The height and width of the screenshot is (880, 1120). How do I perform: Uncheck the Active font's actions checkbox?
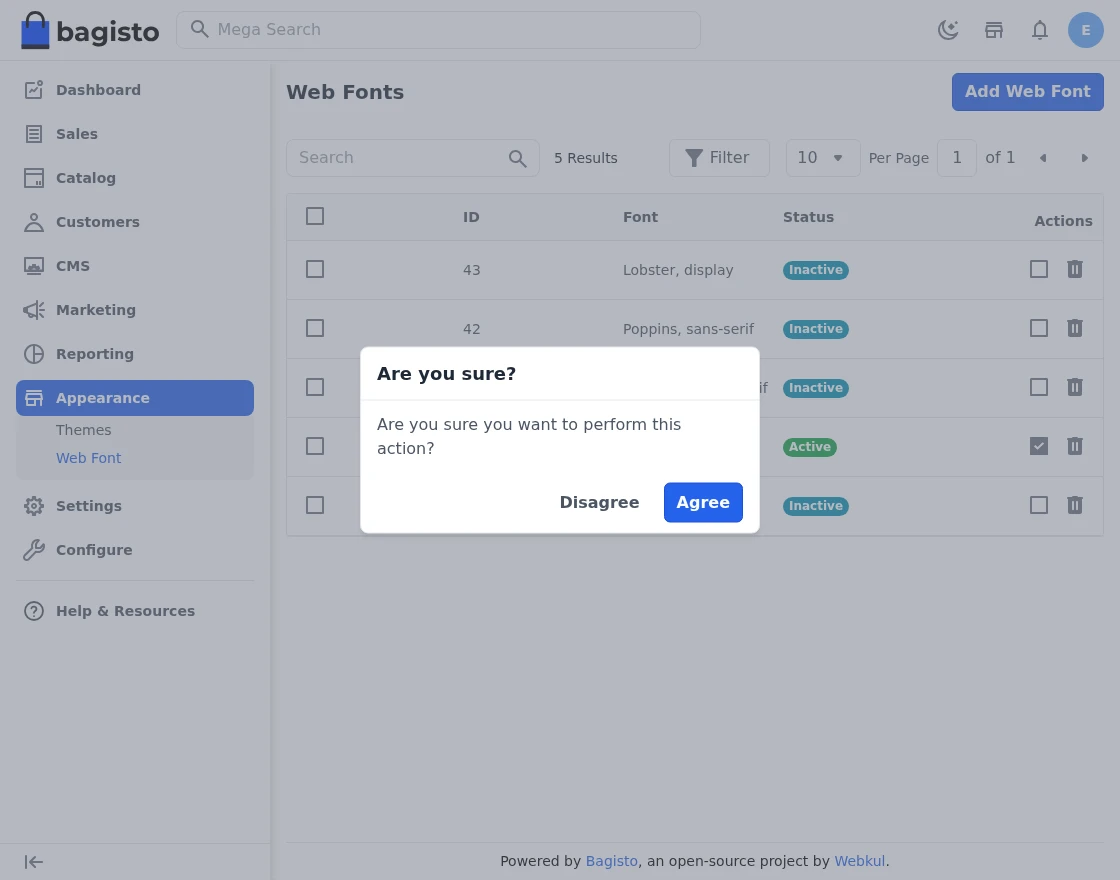coord(1039,446)
